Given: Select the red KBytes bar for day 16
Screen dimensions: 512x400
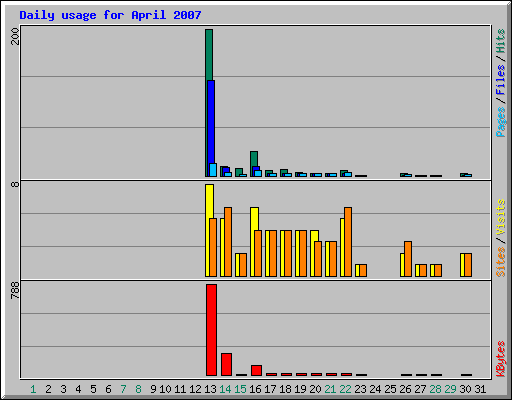Looking at the screenshot, I should coord(256,370).
